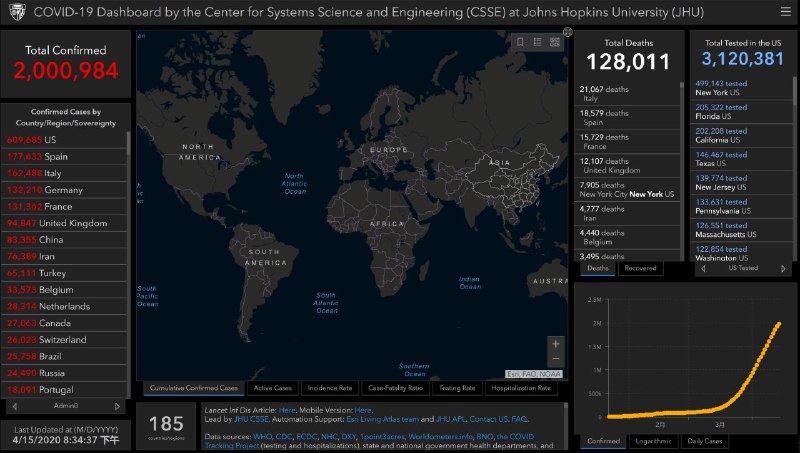
Task: Open the Mobile Version Here link
Action: [x=363, y=410]
